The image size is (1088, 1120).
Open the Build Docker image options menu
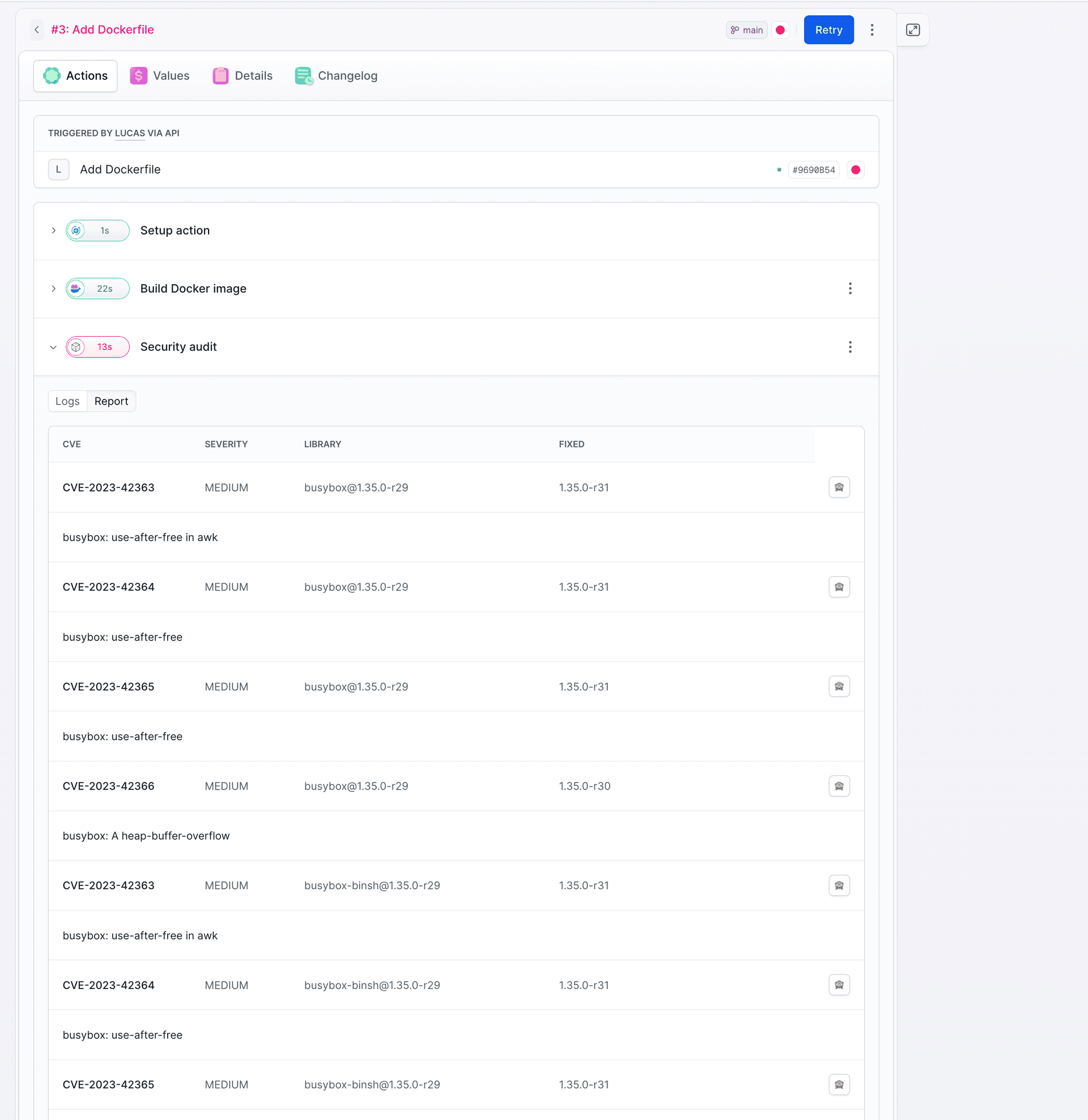(x=849, y=289)
